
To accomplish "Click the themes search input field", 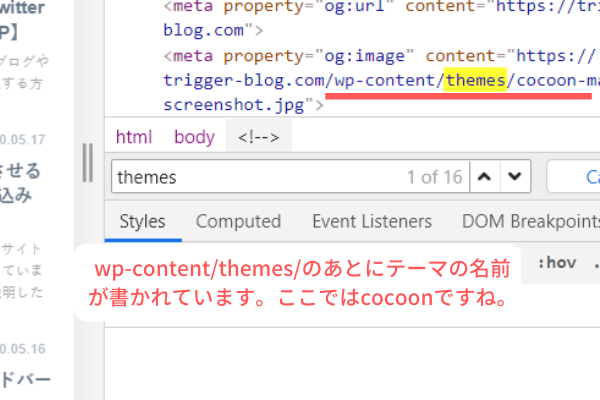I will tap(290, 177).
